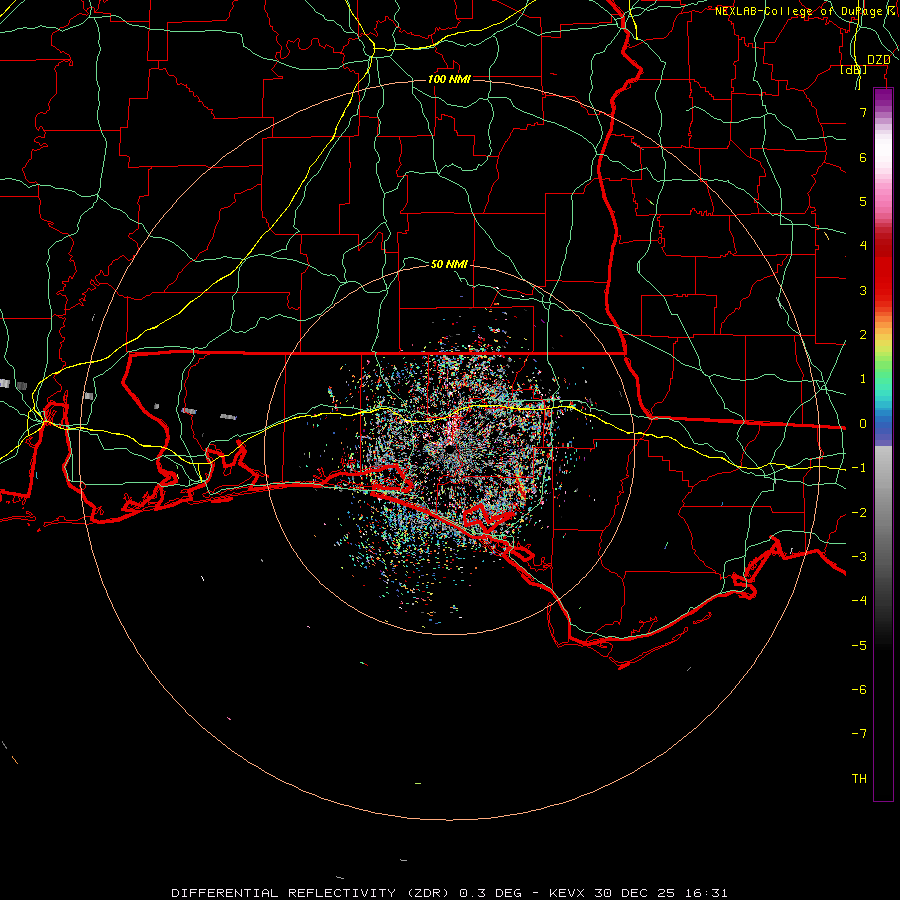
Task: Click the 0 value on the color scale
Action: [x=863, y=424]
